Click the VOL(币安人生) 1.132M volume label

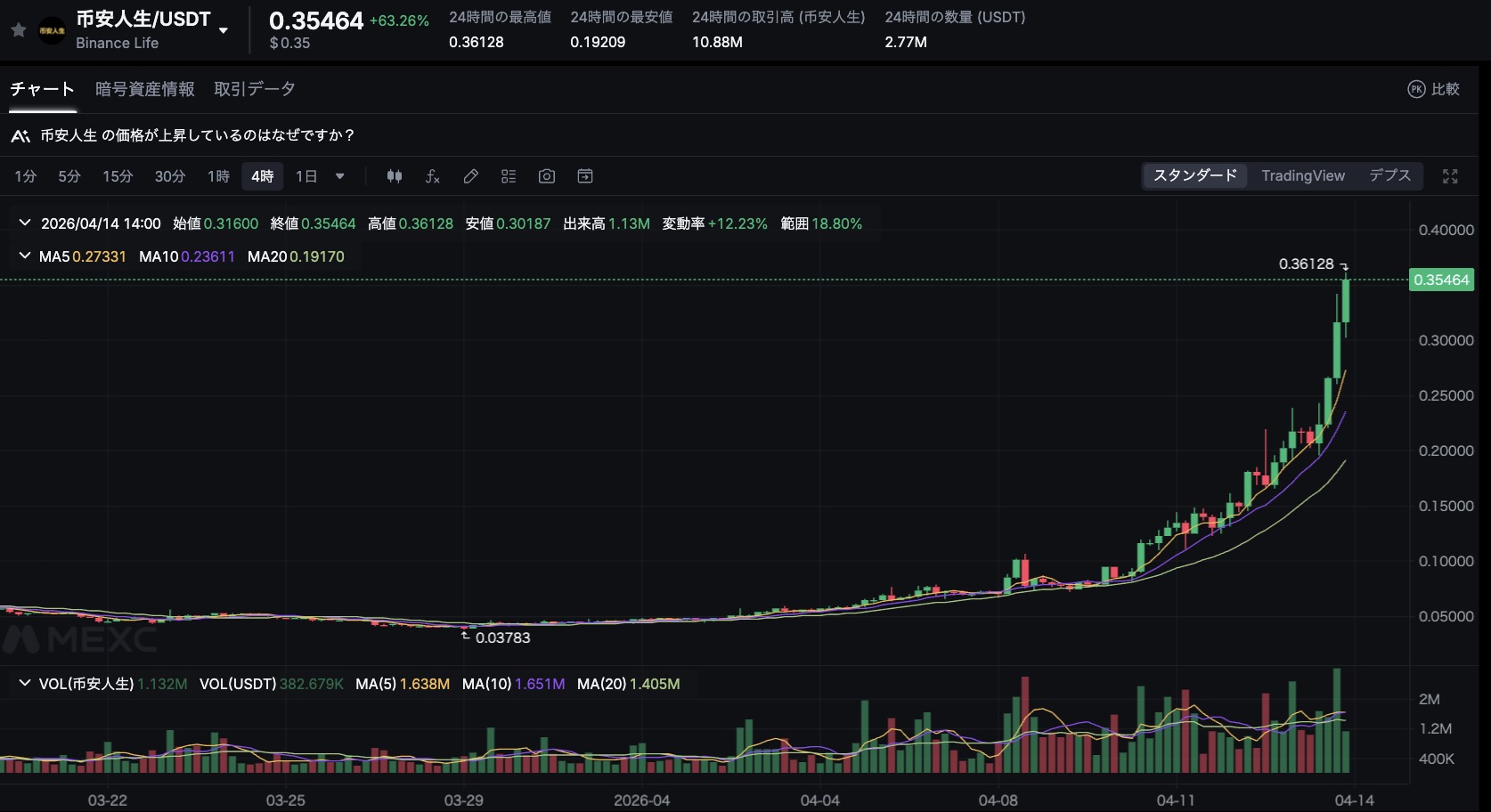coord(113,684)
